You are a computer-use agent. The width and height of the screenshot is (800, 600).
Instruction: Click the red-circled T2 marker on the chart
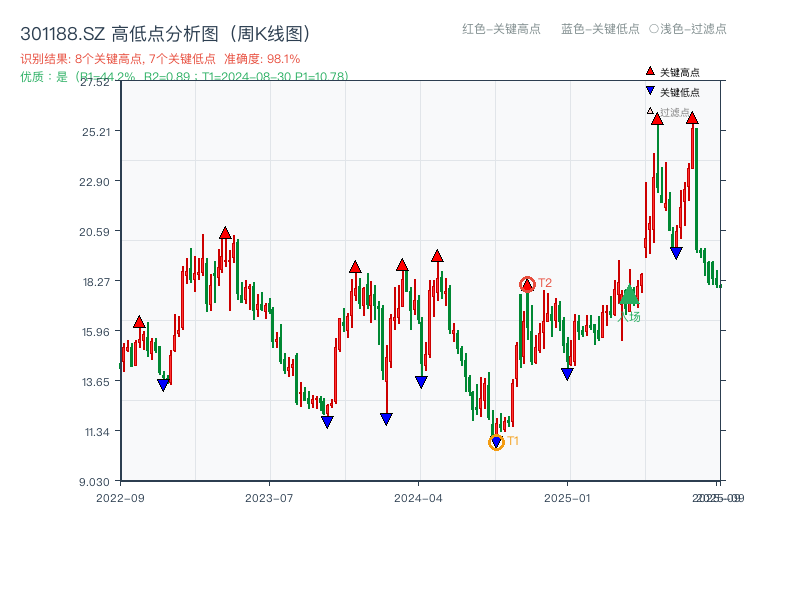pyautogui.click(x=528, y=284)
